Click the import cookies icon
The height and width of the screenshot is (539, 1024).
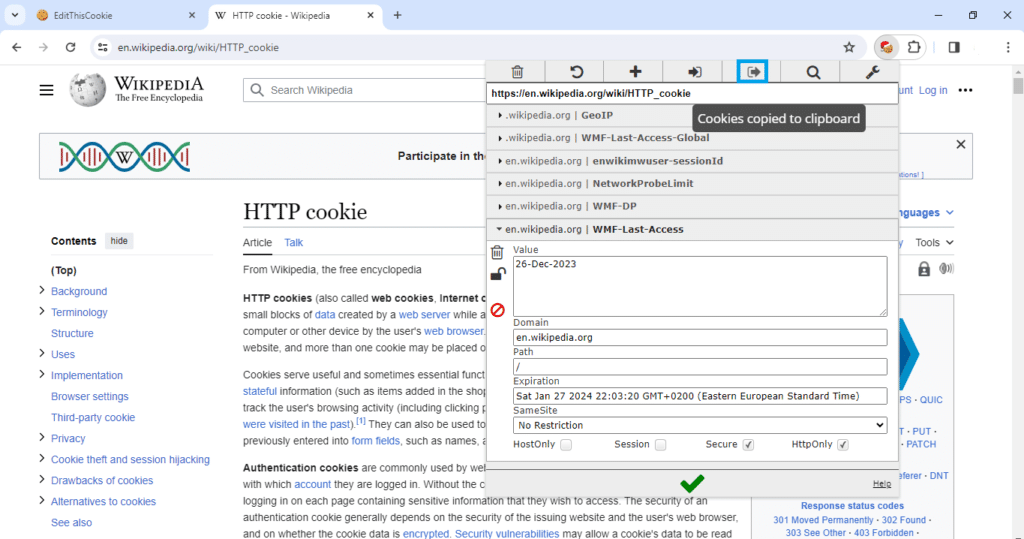(694, 72)
